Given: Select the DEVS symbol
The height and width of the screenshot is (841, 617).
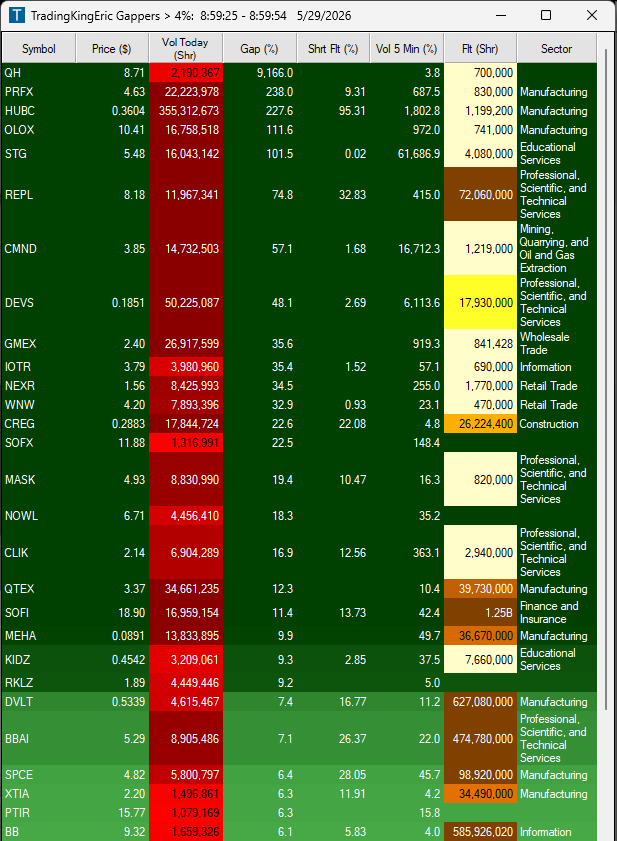Looking at the screenshot, I should (x=19, y=303).
